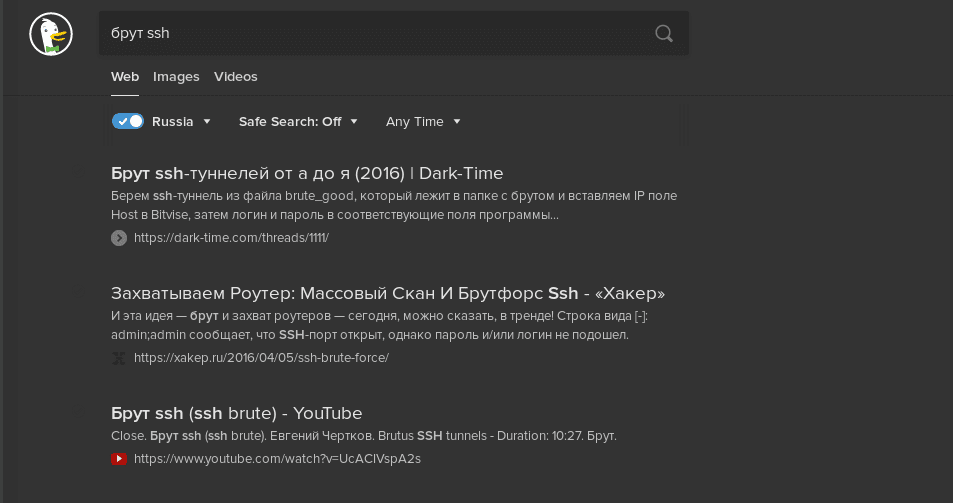953x503 pixels.
Task: Open the «Хакер» router brute-force result title
Action: (388, 293)
